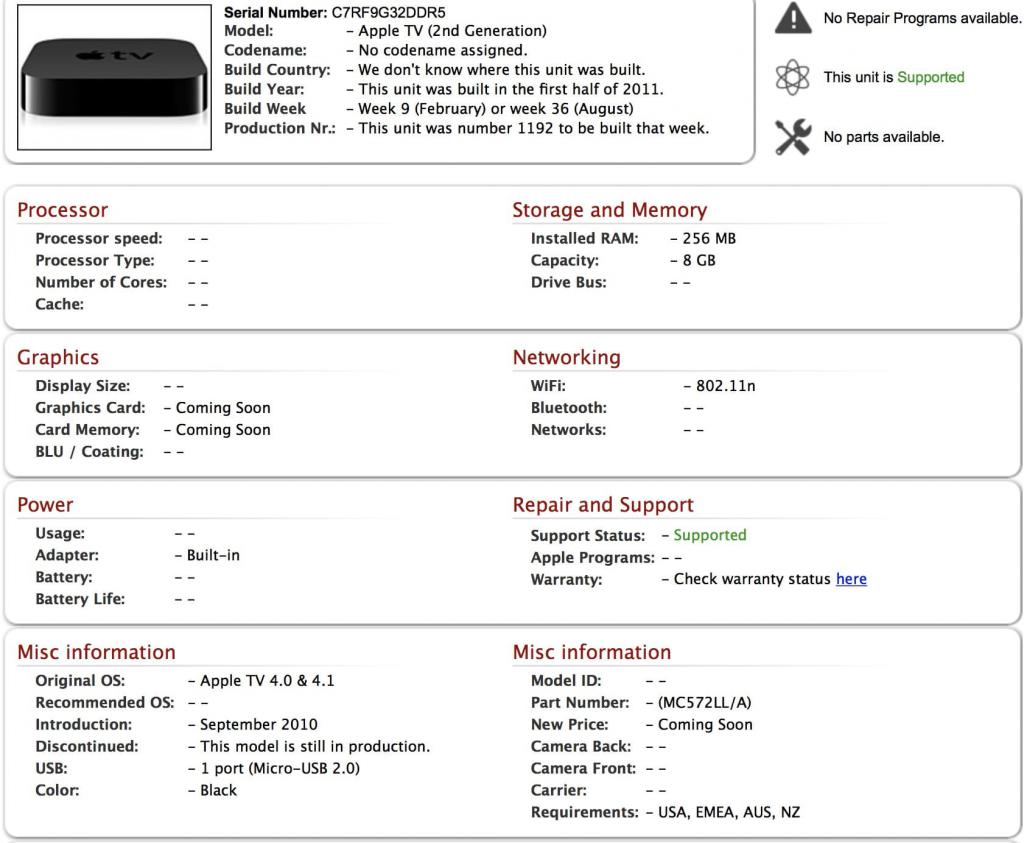Viewport: 1024px width, 843px height.
Task: Click the green 'Supported' support status text
Action: click(710, 535)
